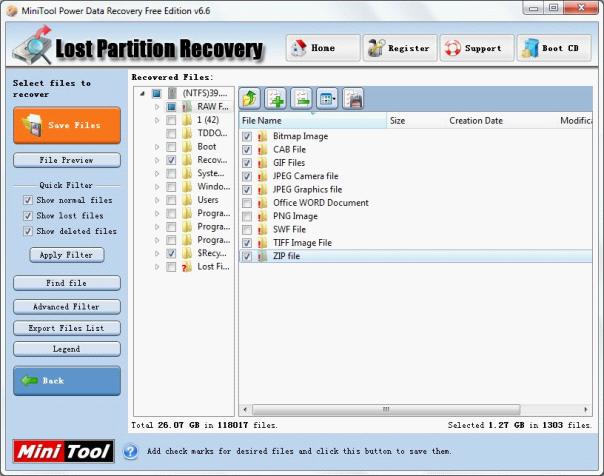This screenshot has width=604, height=476.
Task: Click the Users folder icon in tree
Action: [187, 200]
